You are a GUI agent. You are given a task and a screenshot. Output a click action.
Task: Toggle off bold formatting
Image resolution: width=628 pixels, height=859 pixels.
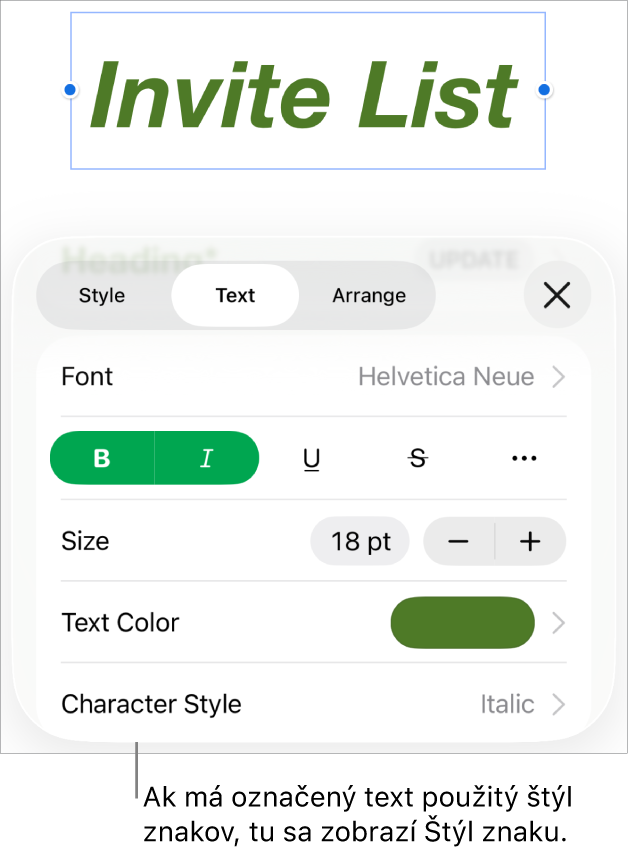[x=102, y=458]
